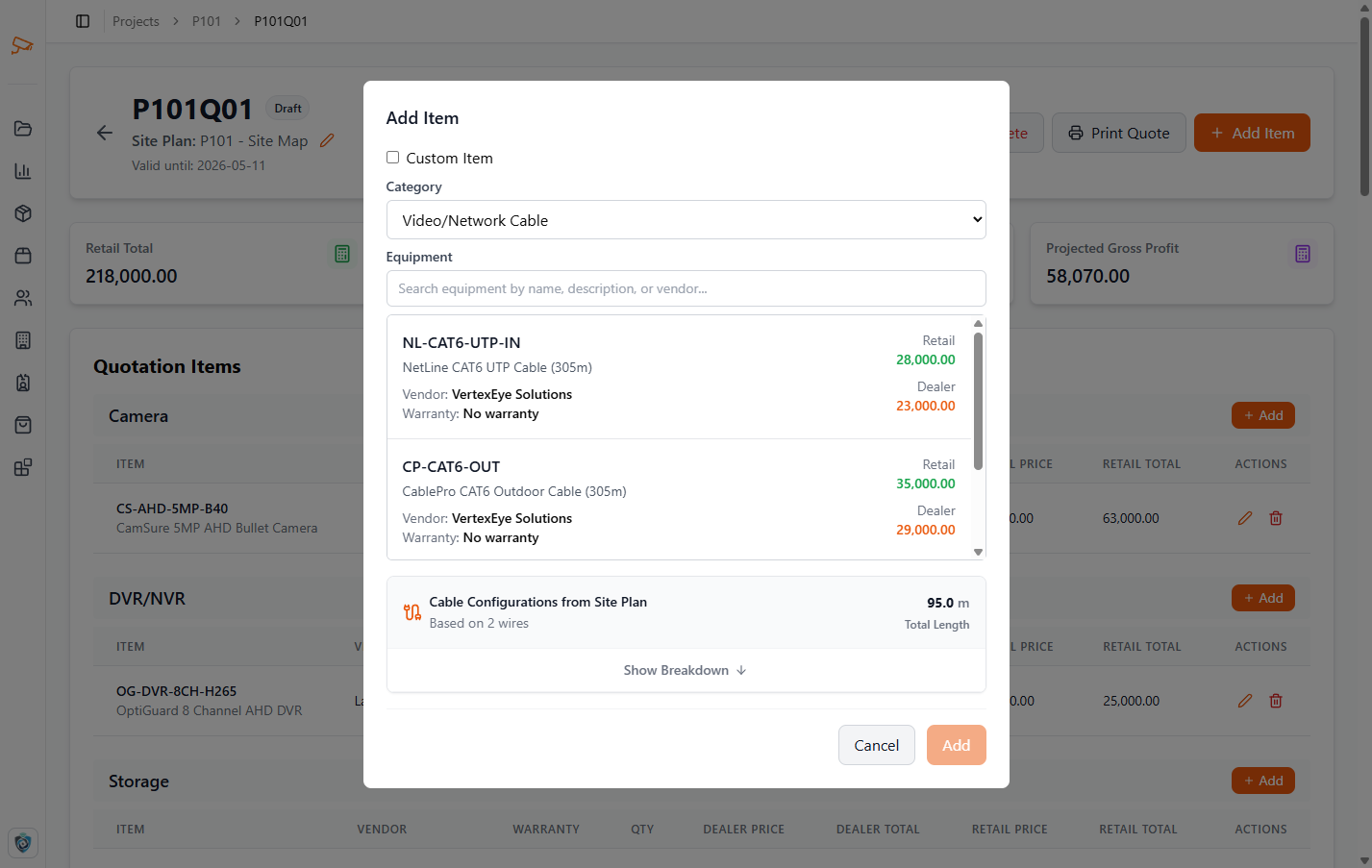
Task: Click the Add button in dialog
Action: (x=956, y=745)
